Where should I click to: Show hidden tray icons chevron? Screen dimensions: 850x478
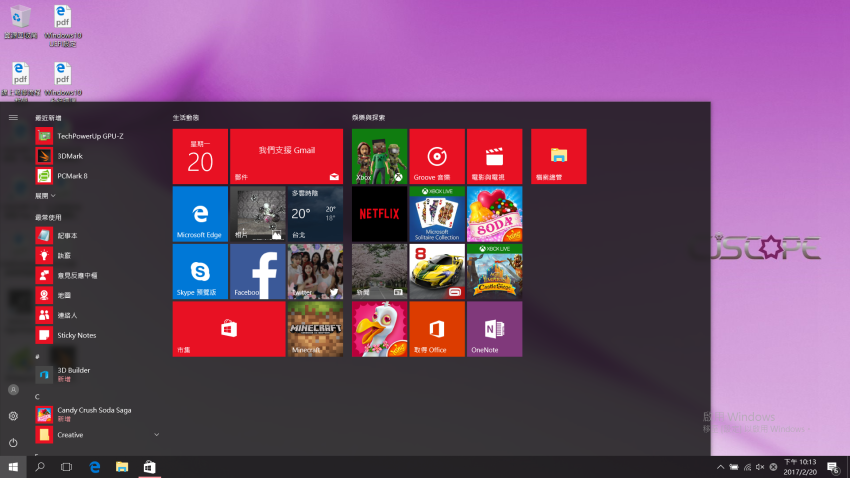coord(720,467)
